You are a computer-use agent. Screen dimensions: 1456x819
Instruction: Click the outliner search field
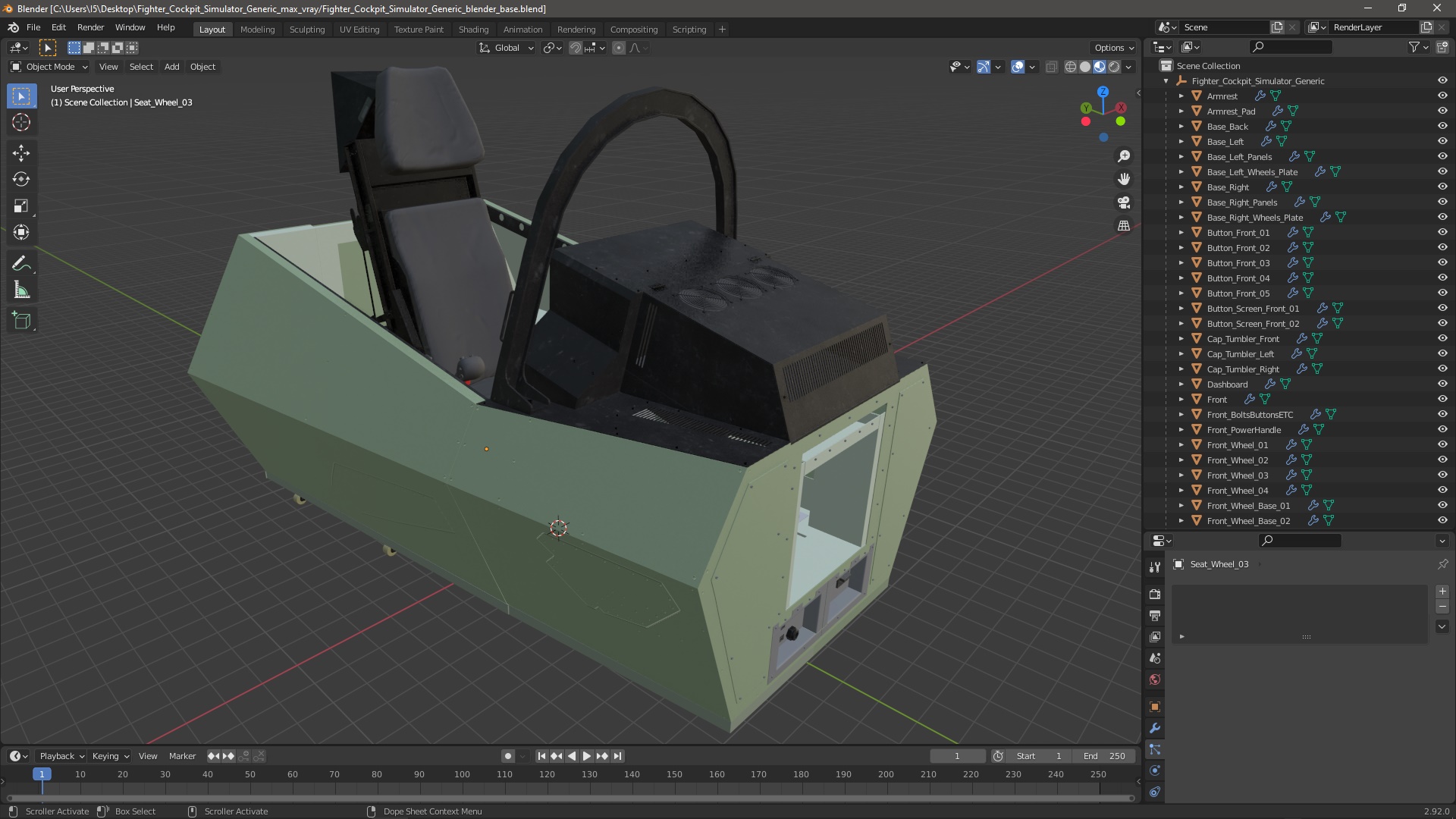coord(1291,47)
